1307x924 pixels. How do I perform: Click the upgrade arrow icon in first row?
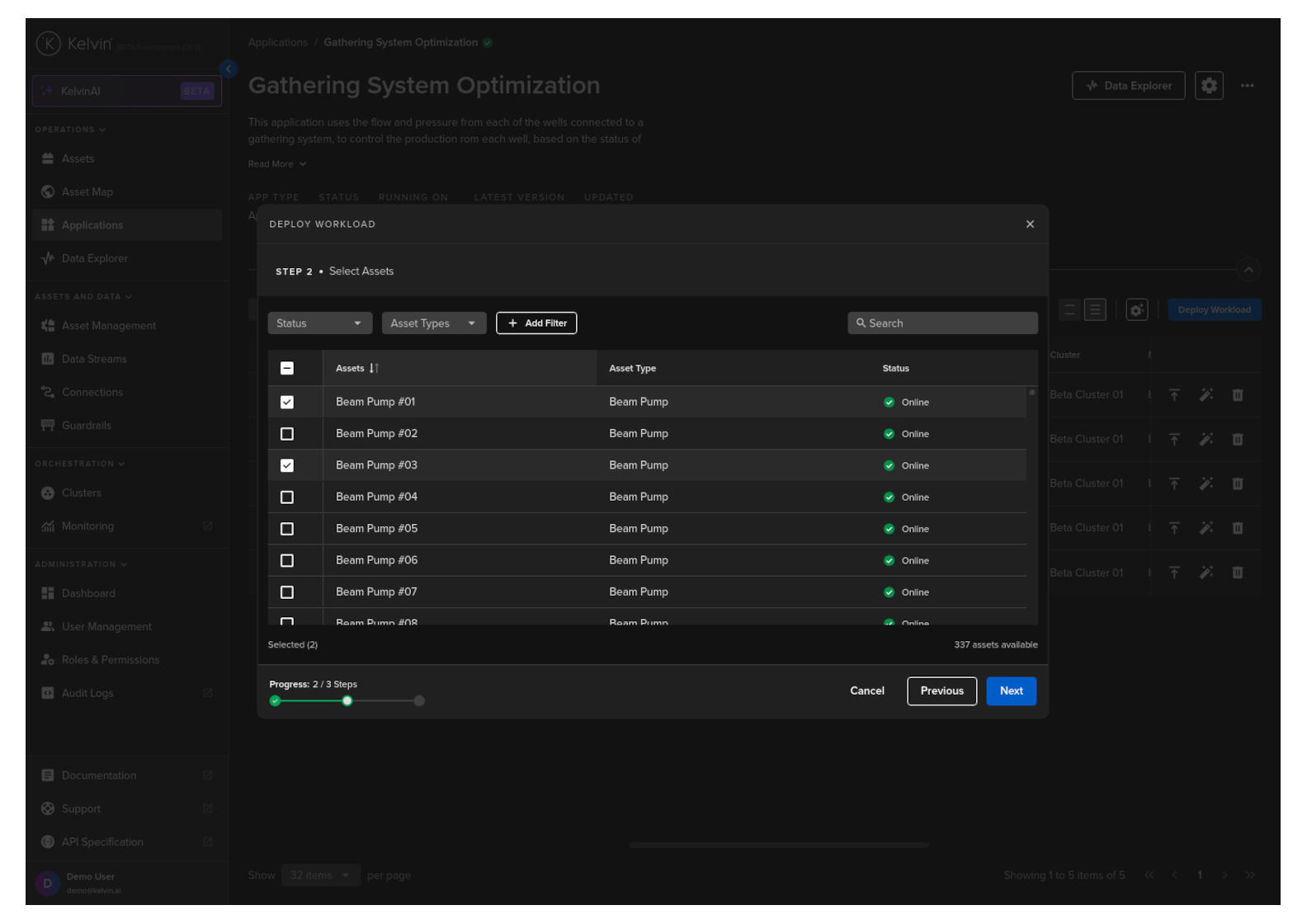coord(1174,395)
